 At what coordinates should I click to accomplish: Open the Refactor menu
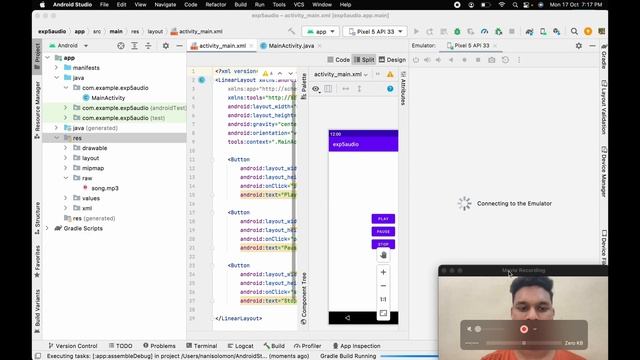coord(216,5)
